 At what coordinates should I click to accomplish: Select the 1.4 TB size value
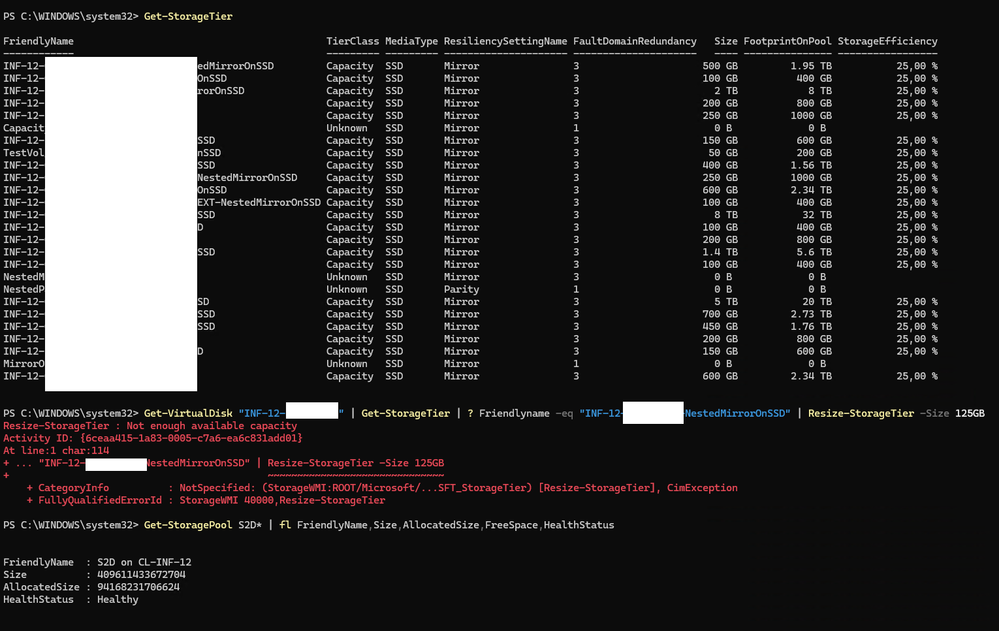[x=720, y=252]
